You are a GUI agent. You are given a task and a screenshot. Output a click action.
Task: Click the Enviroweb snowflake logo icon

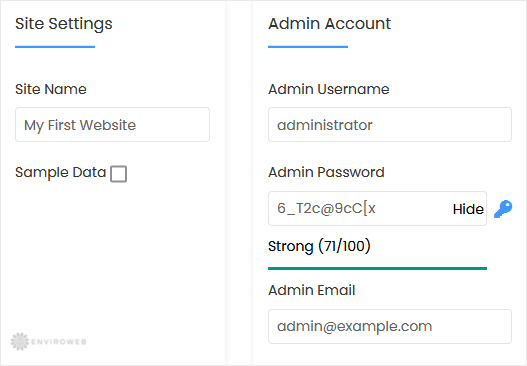[x=19, y=341]
